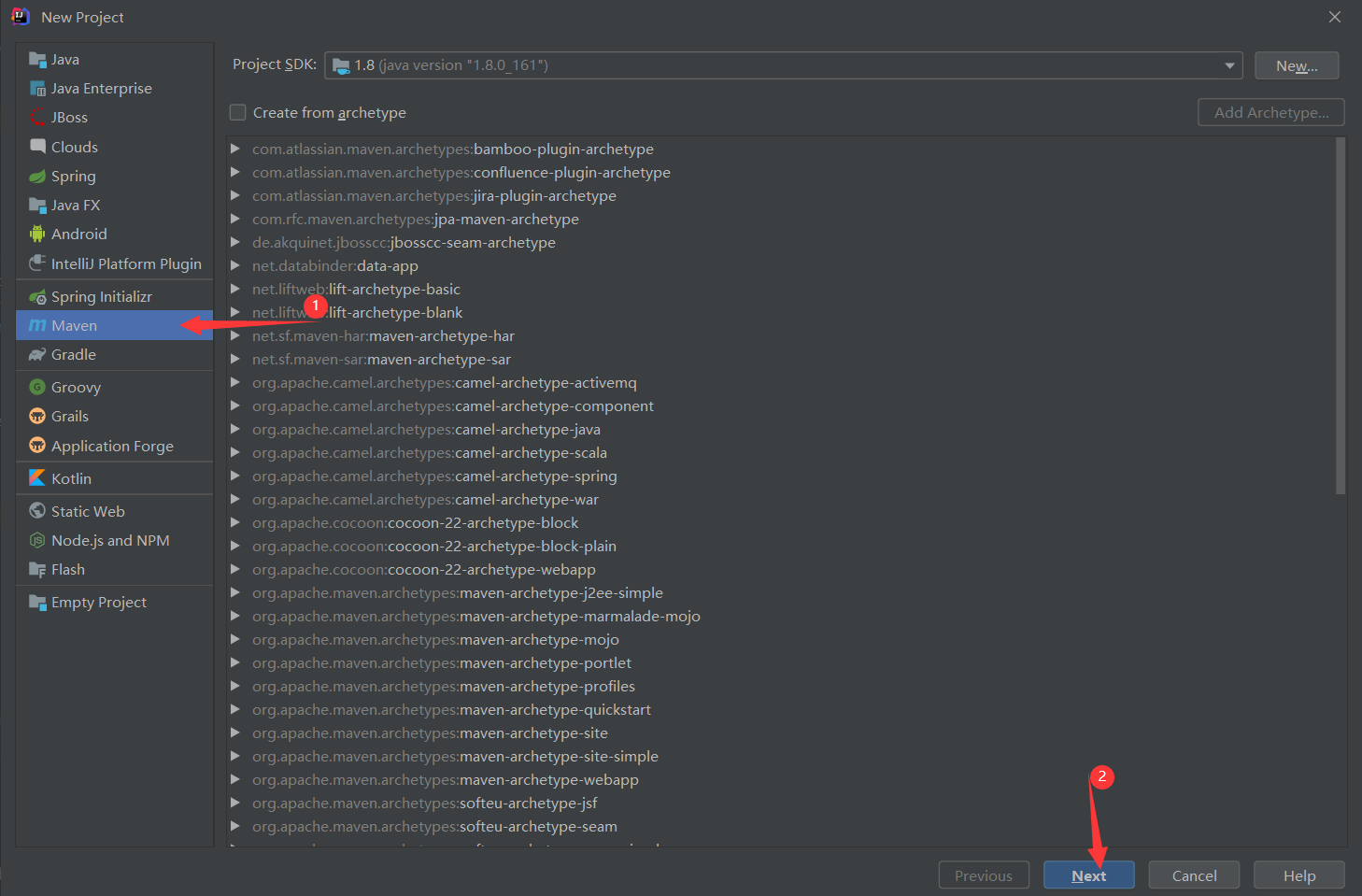
Task: Click the IntelliJ Platform Plugin icon
Action: (x=37, y=263)
